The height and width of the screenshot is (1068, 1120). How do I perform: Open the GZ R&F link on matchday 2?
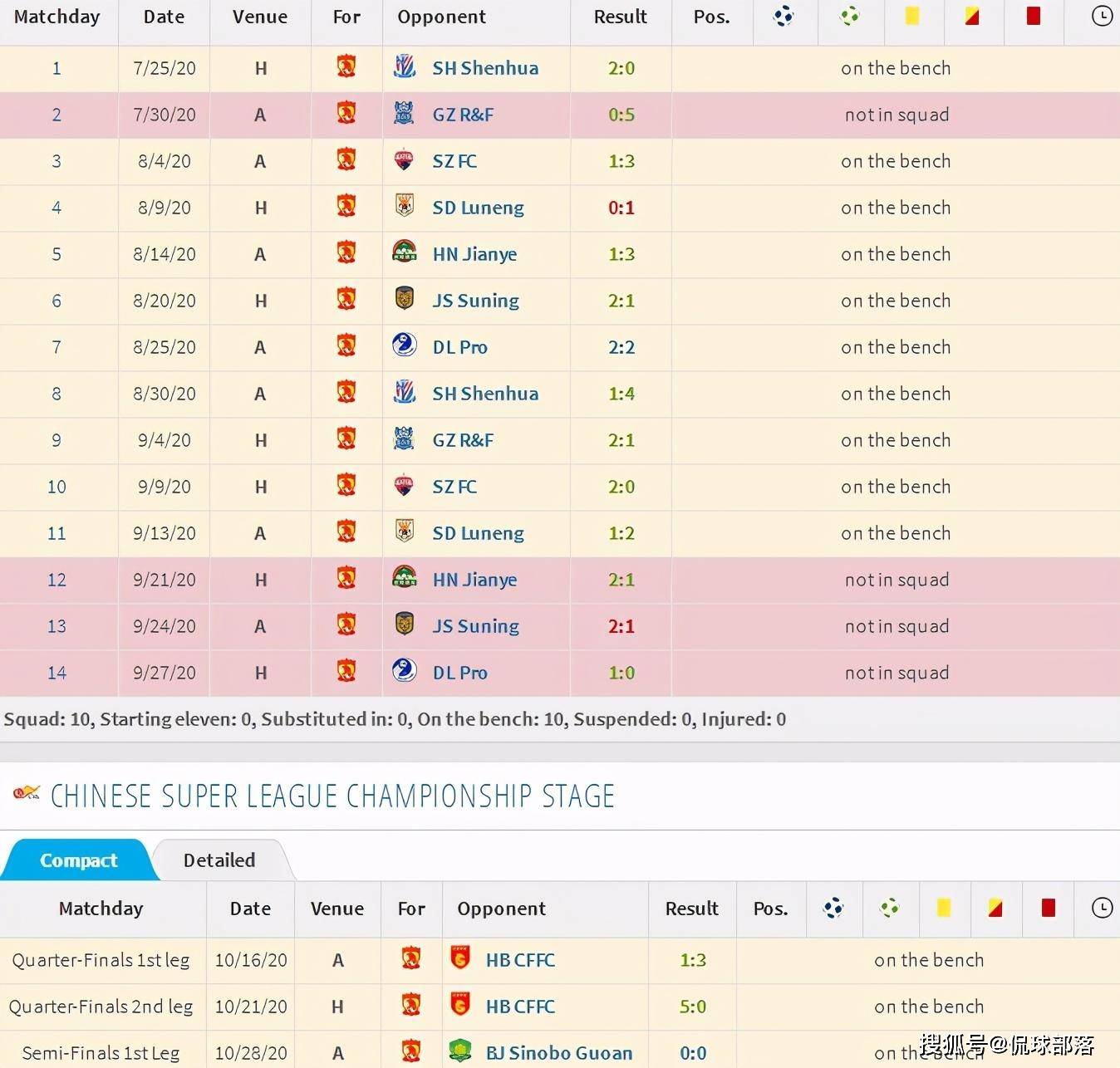463,115
